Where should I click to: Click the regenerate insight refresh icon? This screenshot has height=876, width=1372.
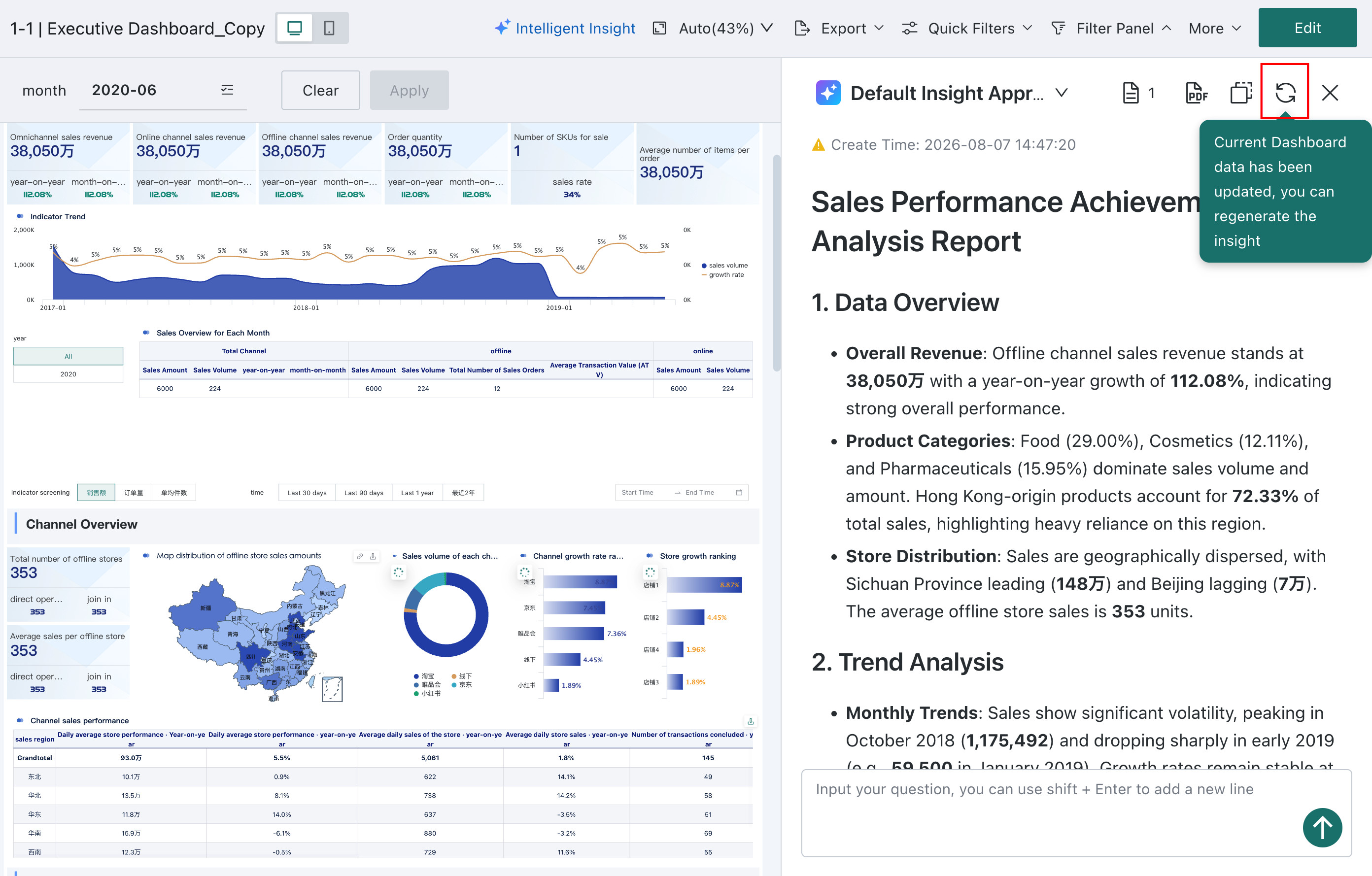coord(1285,92)
